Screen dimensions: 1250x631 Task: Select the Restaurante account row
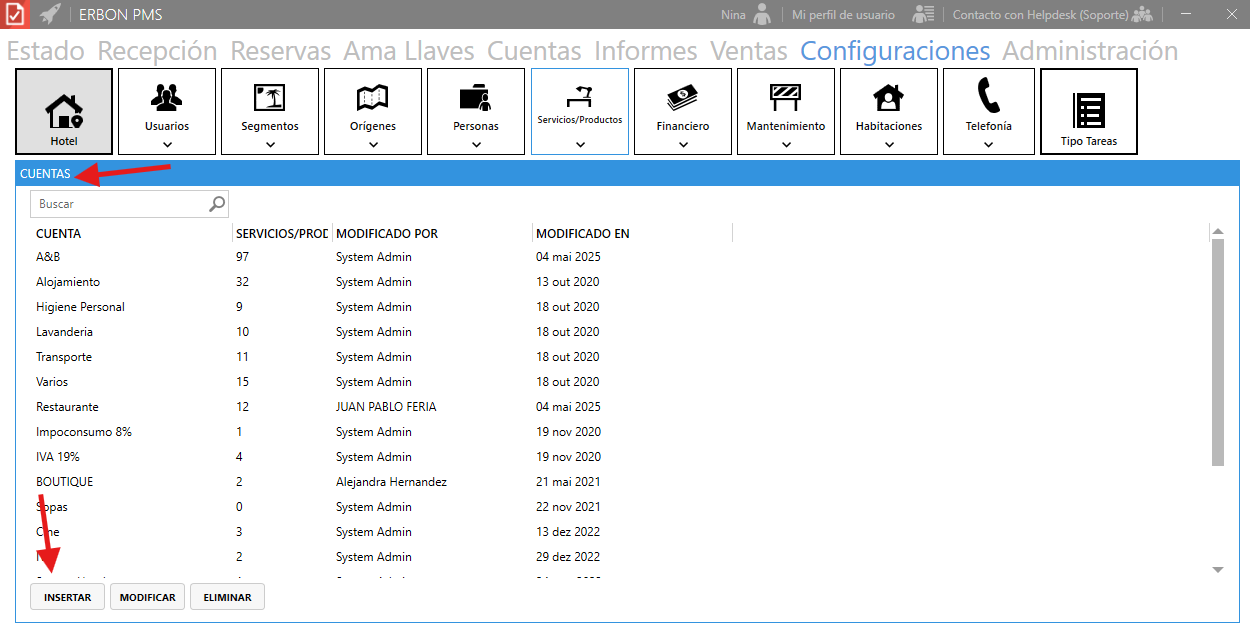pos(67,407)
